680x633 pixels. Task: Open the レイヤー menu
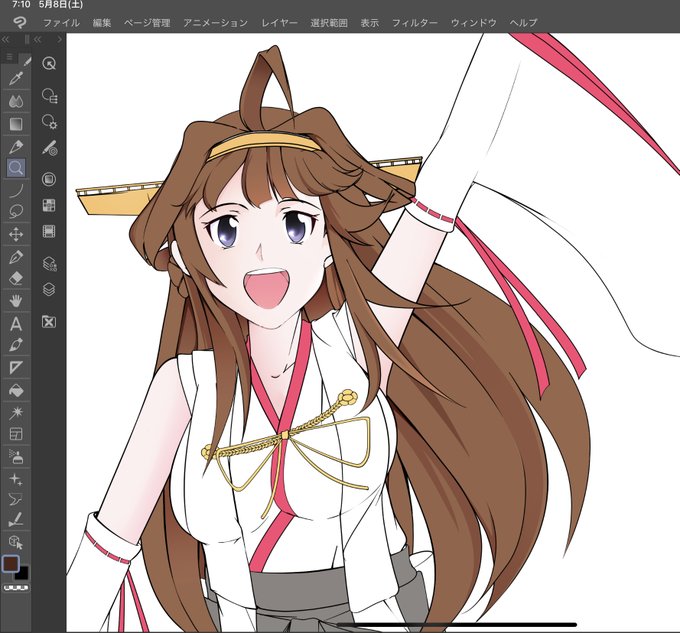point(279,23)
